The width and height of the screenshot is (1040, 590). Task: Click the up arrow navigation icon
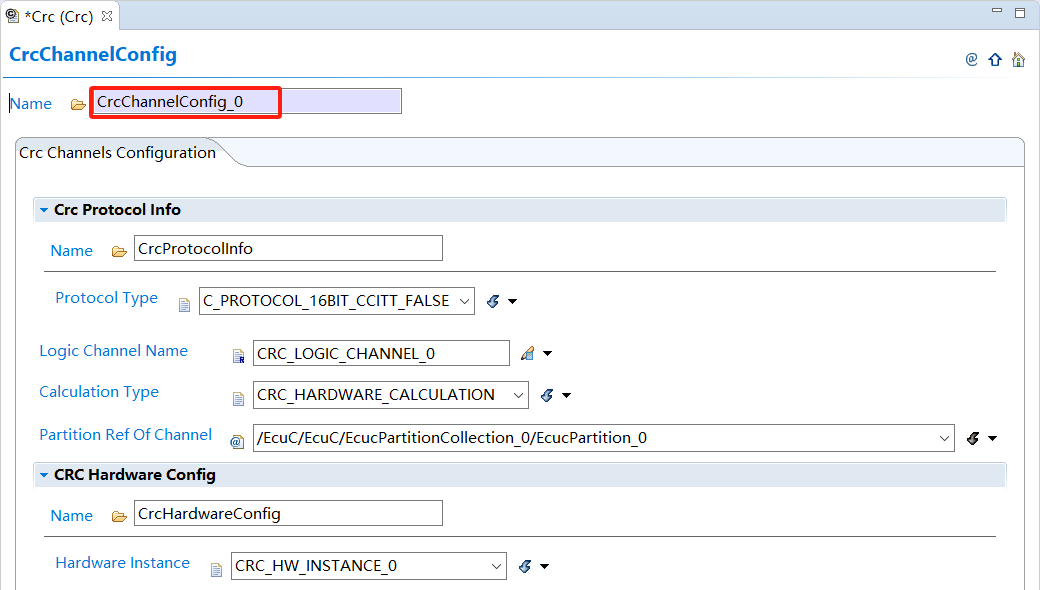995,60
